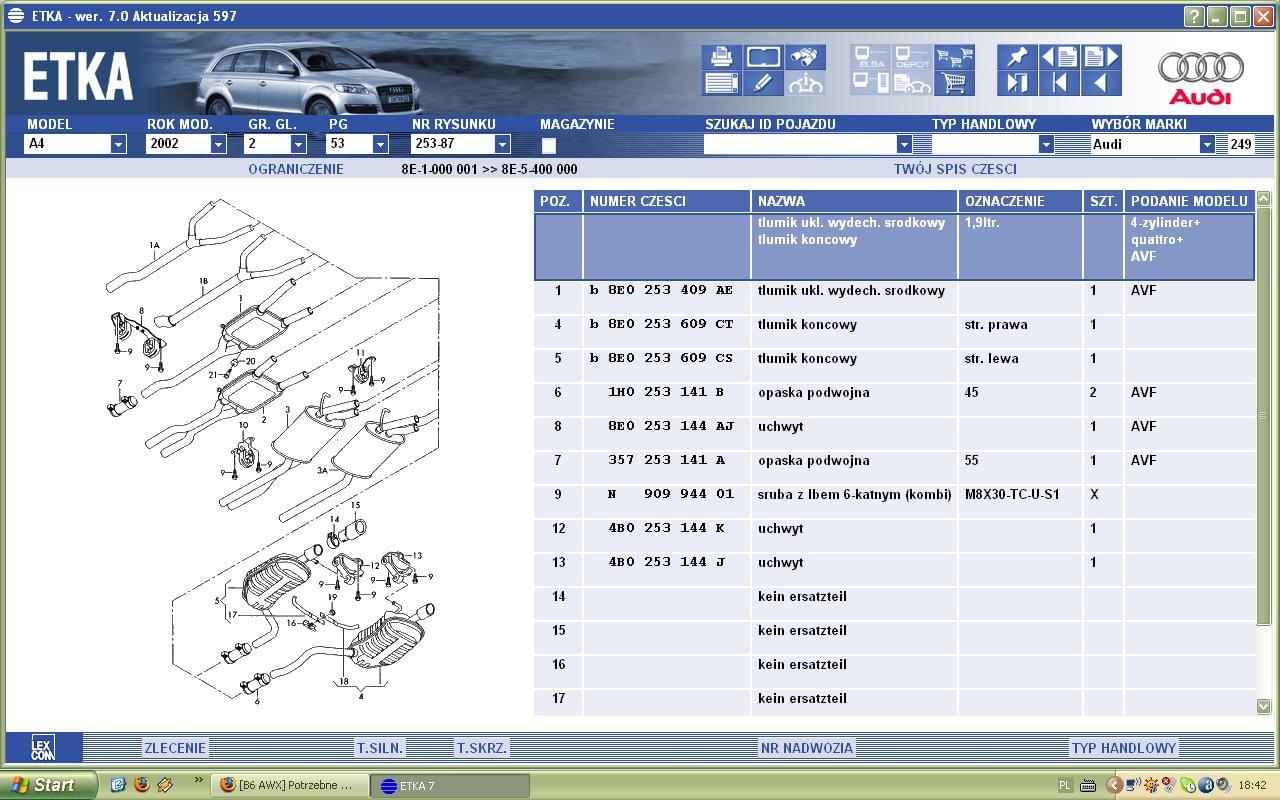Switch to the B6 AWX Firefox taskbar window
The image size is (1280, 800).
(x=289, y=785)
